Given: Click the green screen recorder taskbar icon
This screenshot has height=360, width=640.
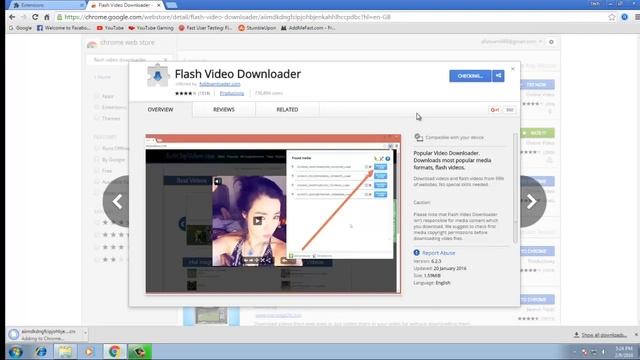Looking at the screenshot, I should [x=140, y=351].
